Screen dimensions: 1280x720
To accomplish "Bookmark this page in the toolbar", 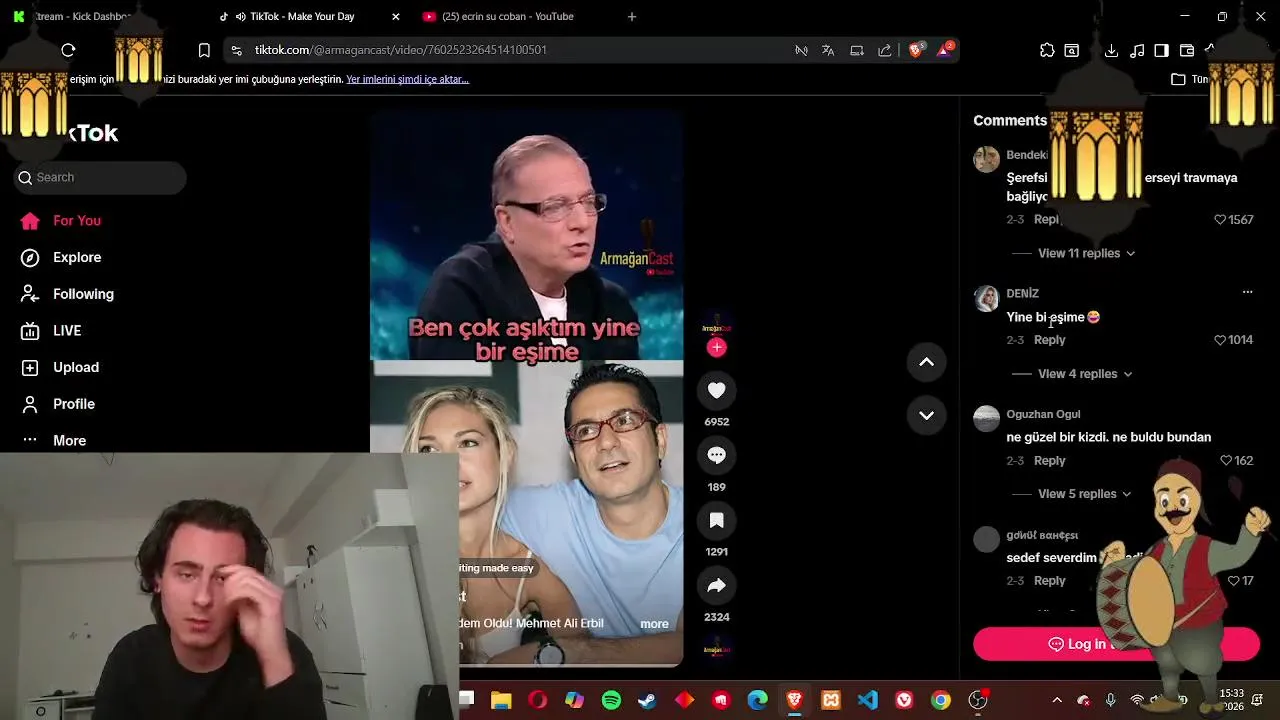I will (204, 50).
